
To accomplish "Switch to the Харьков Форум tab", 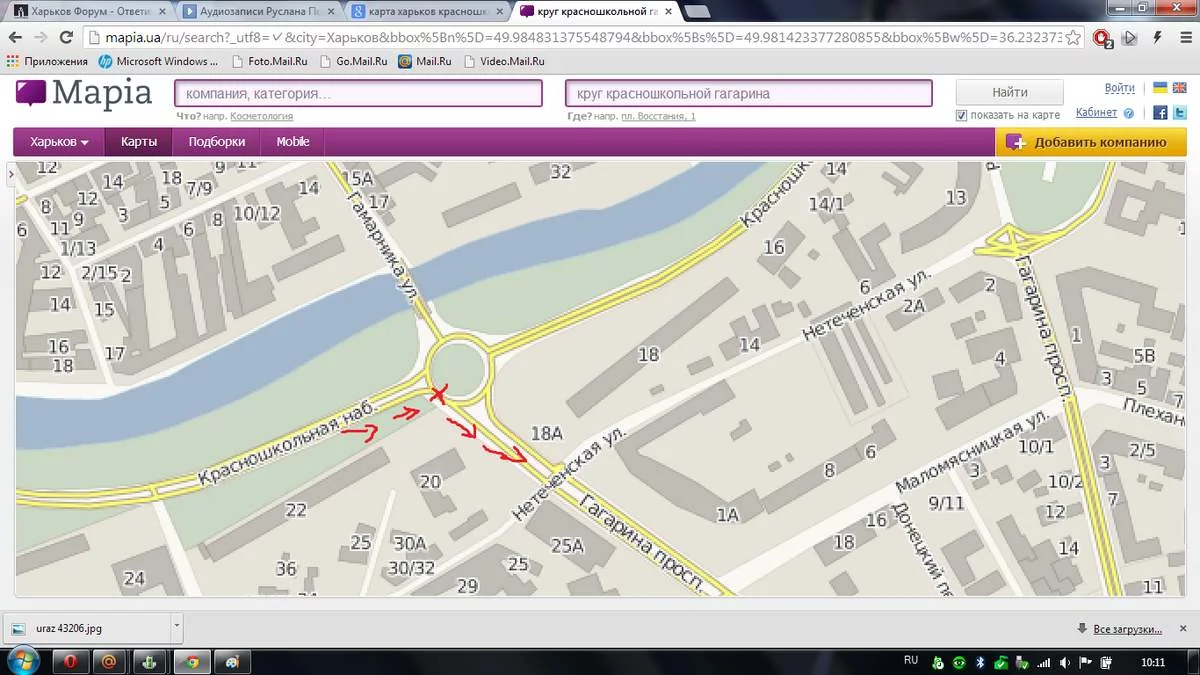I will (x=88, y=11).
